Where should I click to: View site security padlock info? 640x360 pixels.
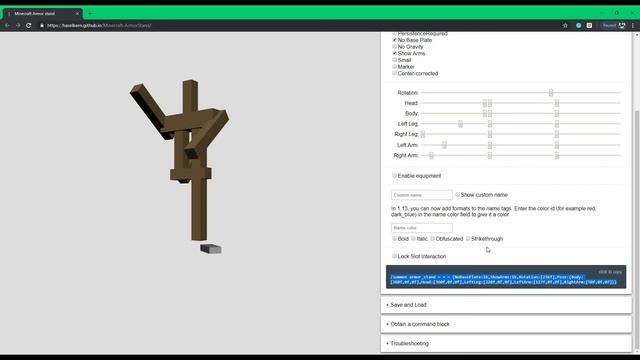pos(42,25)
